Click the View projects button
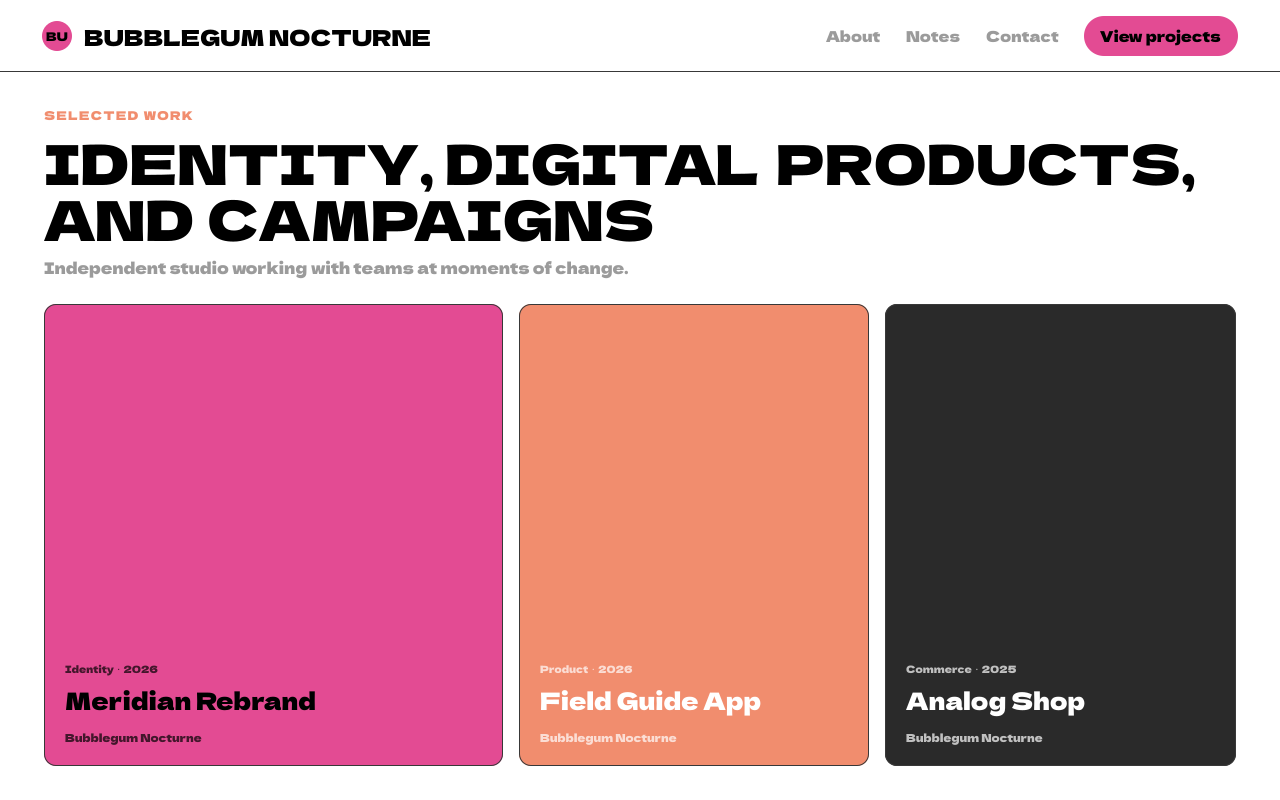The height and width of the screenshot is (800, 1280). point(1161,36)
